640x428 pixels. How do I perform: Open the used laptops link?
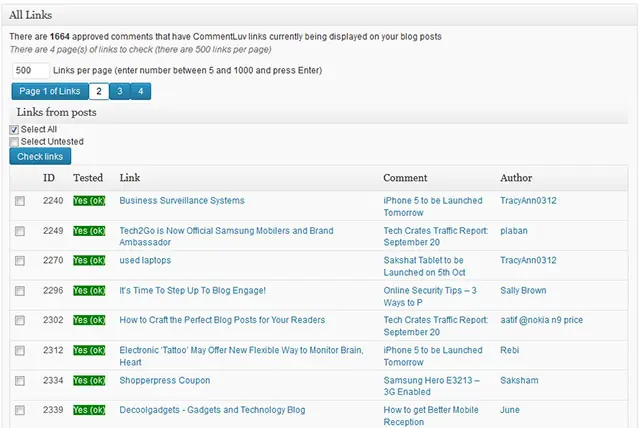pyautogui.click(x=145, y=260)
